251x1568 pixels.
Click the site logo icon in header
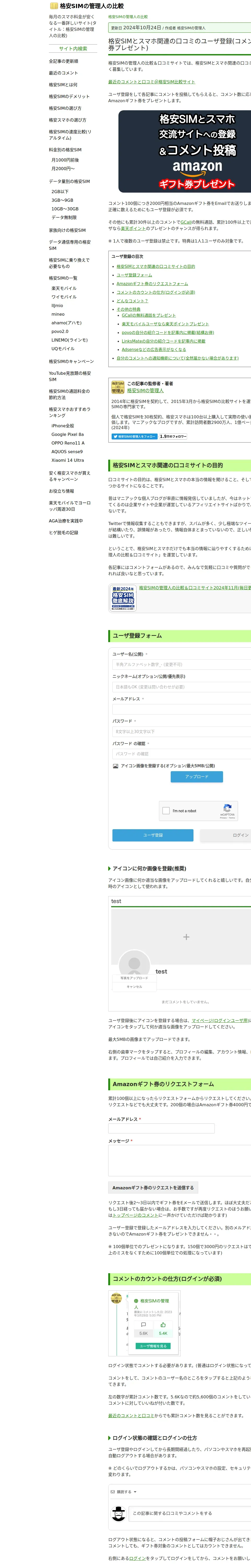54,6
